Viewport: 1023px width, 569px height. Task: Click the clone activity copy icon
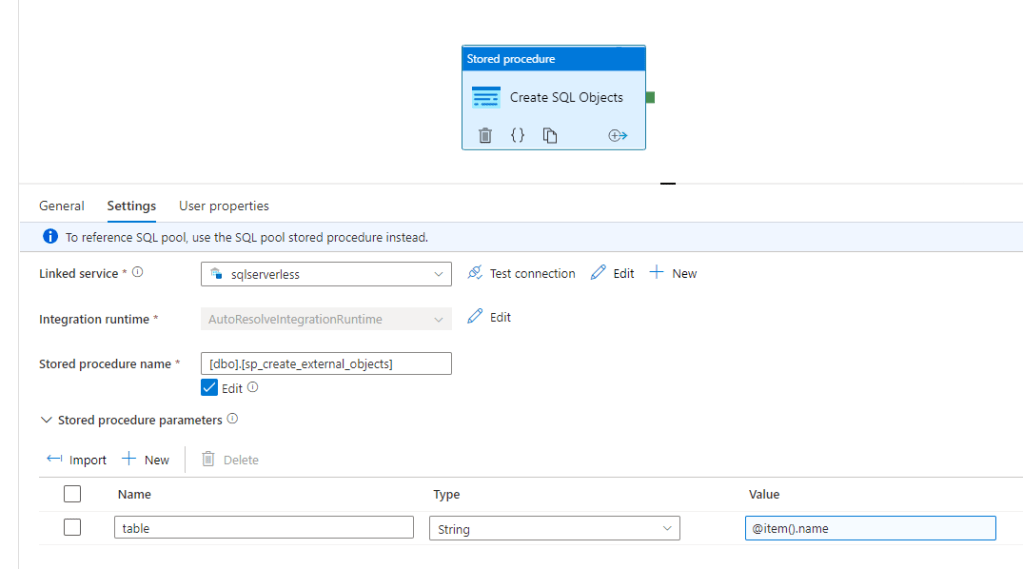[550, 135]
